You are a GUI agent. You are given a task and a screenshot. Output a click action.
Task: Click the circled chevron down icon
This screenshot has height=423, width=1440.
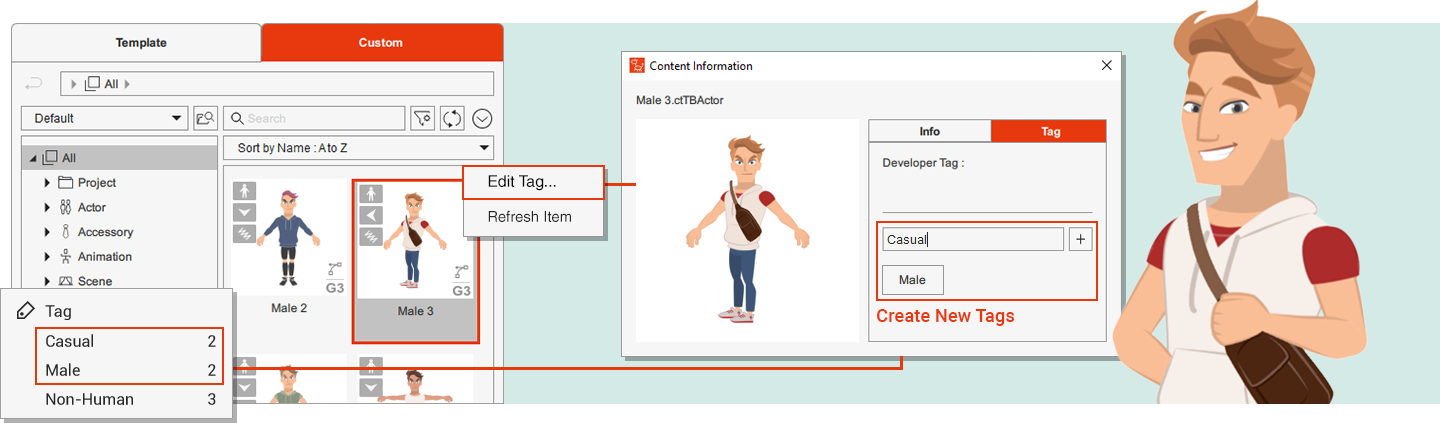tap(482, 118)
